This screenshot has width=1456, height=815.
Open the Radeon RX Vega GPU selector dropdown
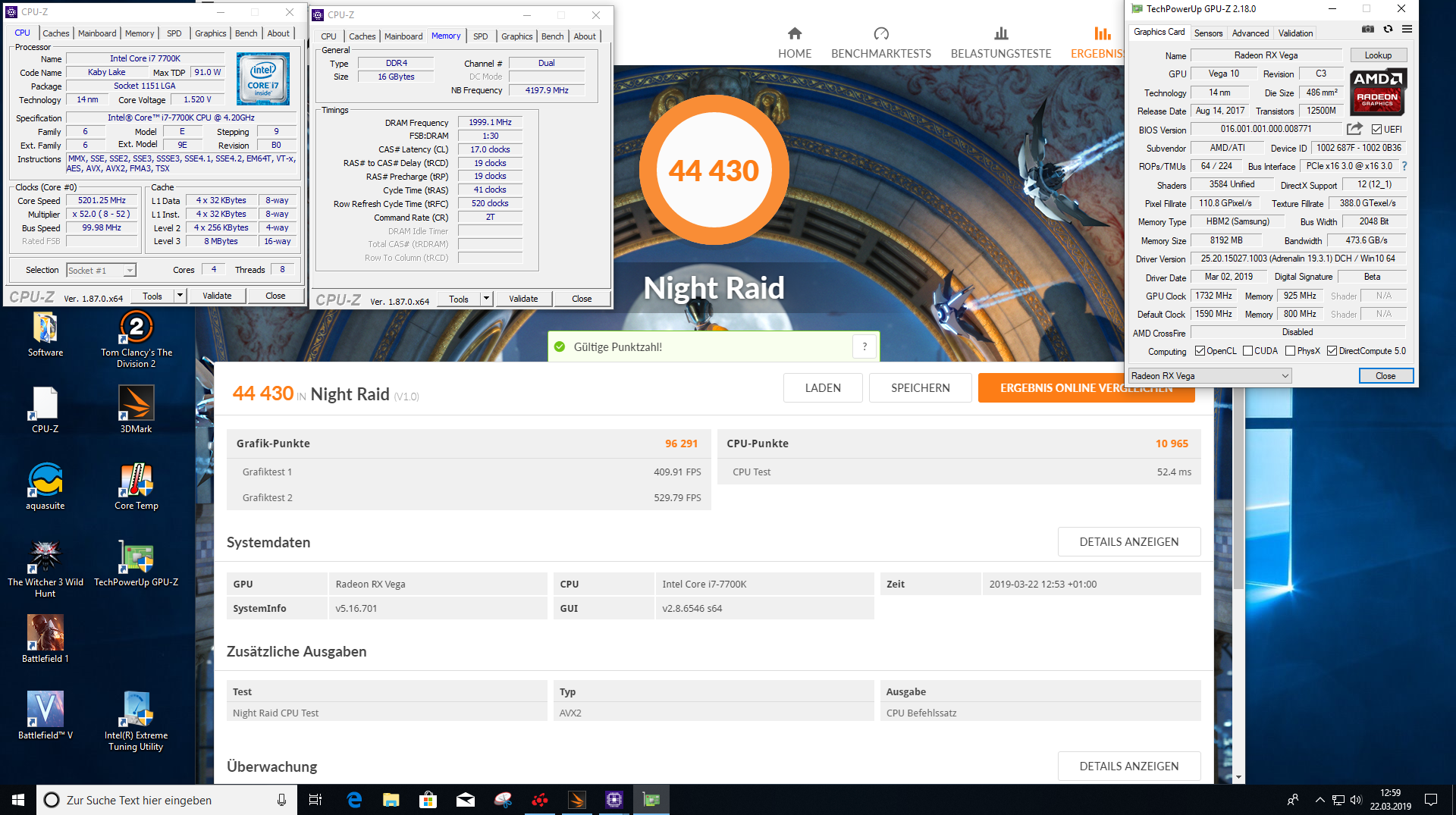pyautogui.click(x=1210, y=376)
